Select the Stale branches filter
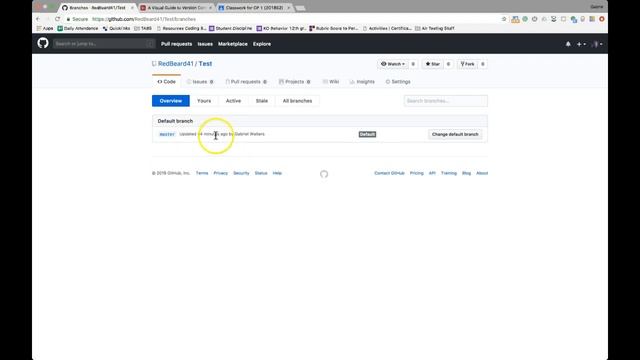This screenshot has width=640, height=360. 262,101
